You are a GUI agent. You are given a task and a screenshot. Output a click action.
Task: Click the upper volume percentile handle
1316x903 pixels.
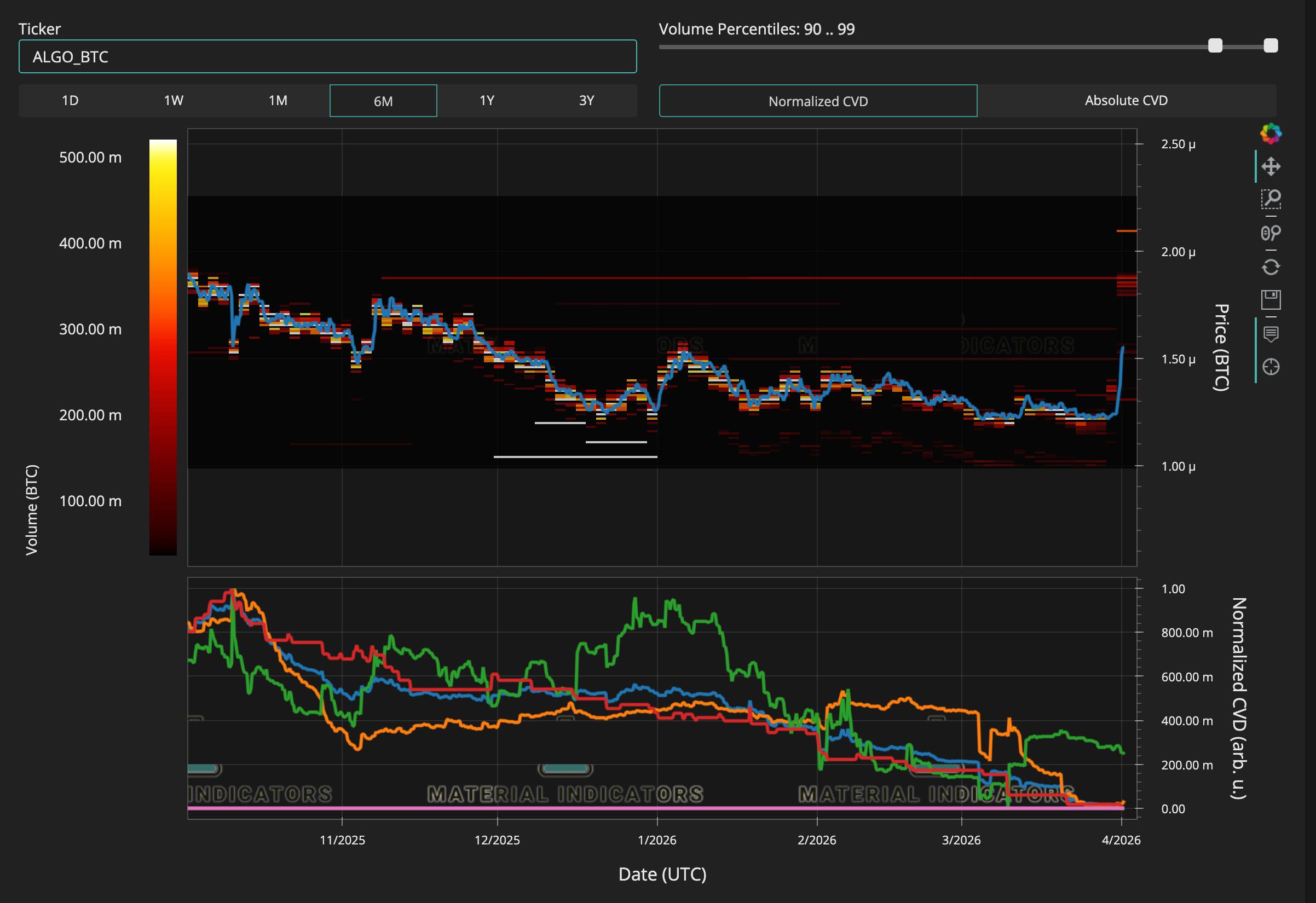click(1271, 46)
